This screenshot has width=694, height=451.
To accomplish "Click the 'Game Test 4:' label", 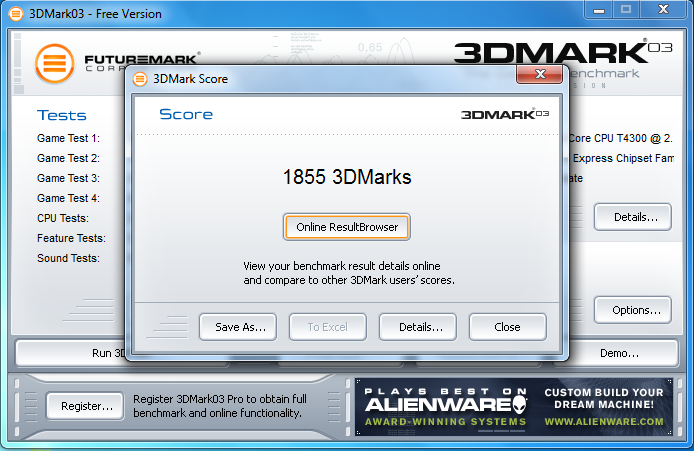I will pyautogui.click(x=69, y=198).
